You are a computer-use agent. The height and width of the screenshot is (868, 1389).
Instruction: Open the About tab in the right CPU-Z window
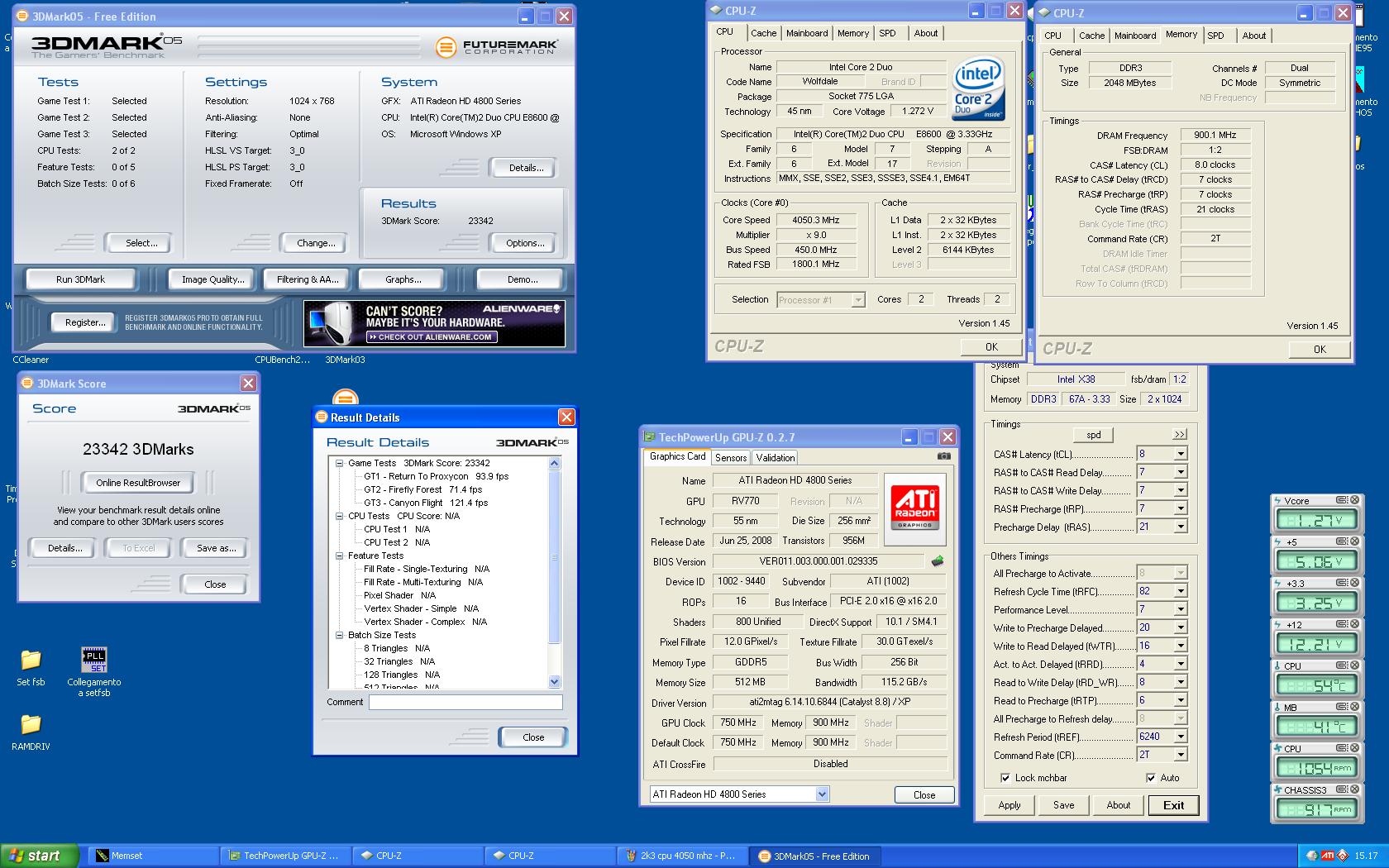click(x=1253, y=36)
